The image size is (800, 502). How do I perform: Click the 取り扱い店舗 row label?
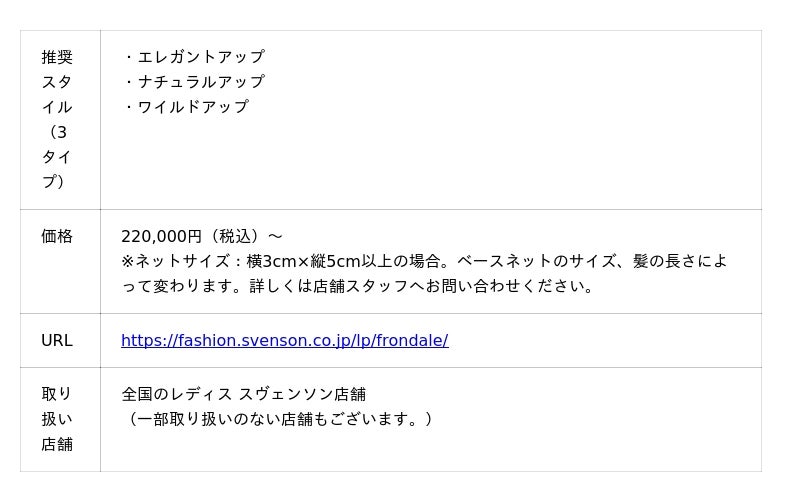[57, 419]
